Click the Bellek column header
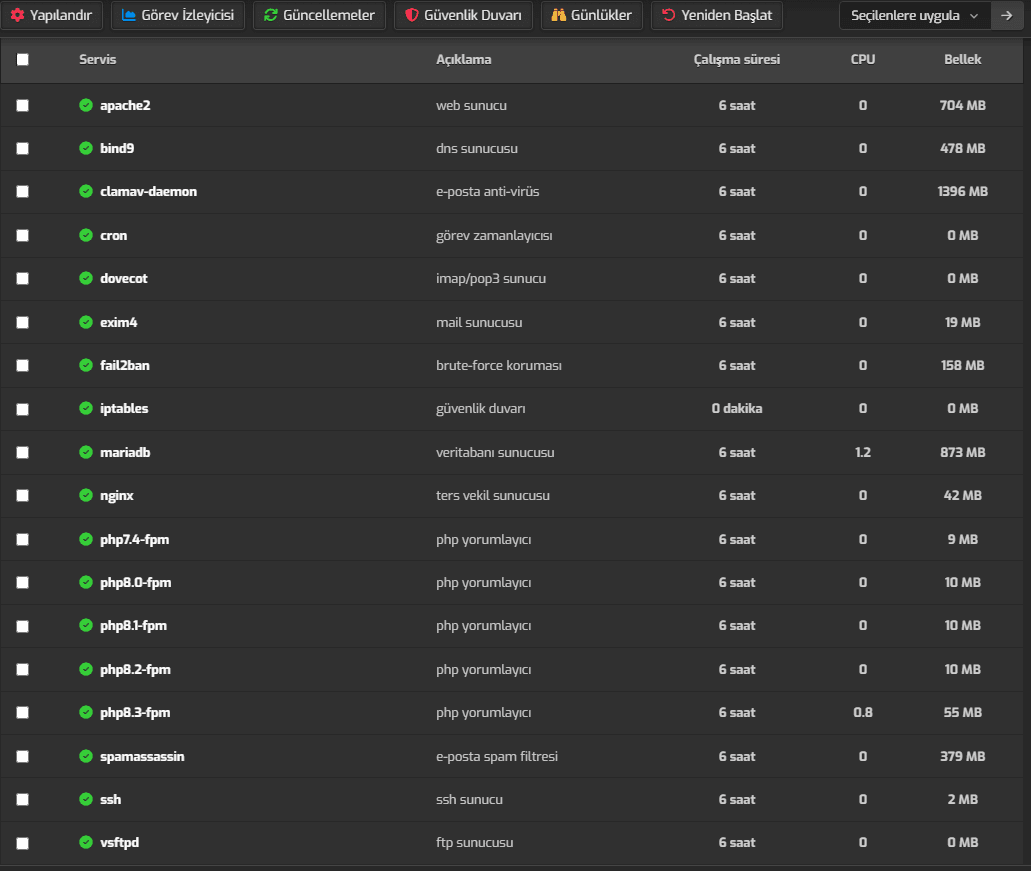Viewport: 1031px width, 871px height. [962, 60]
